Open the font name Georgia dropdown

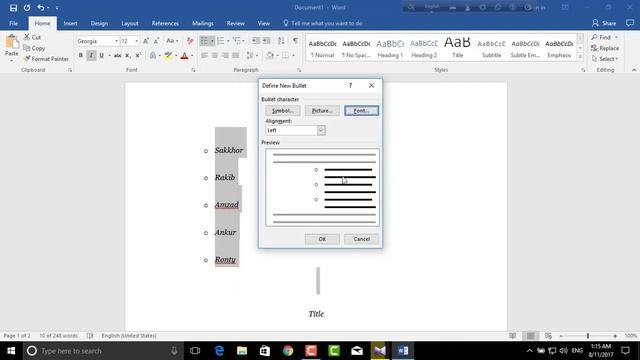click(116, 41)
